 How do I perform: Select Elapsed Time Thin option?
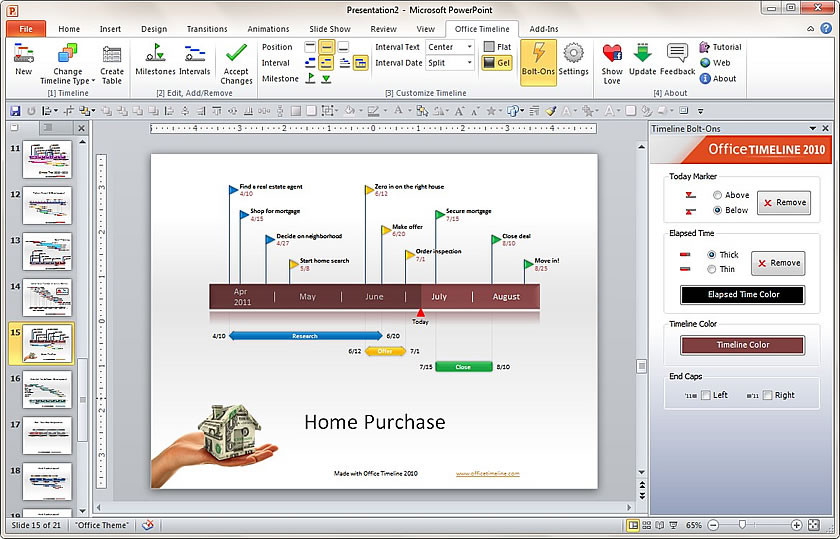(711, 269)
